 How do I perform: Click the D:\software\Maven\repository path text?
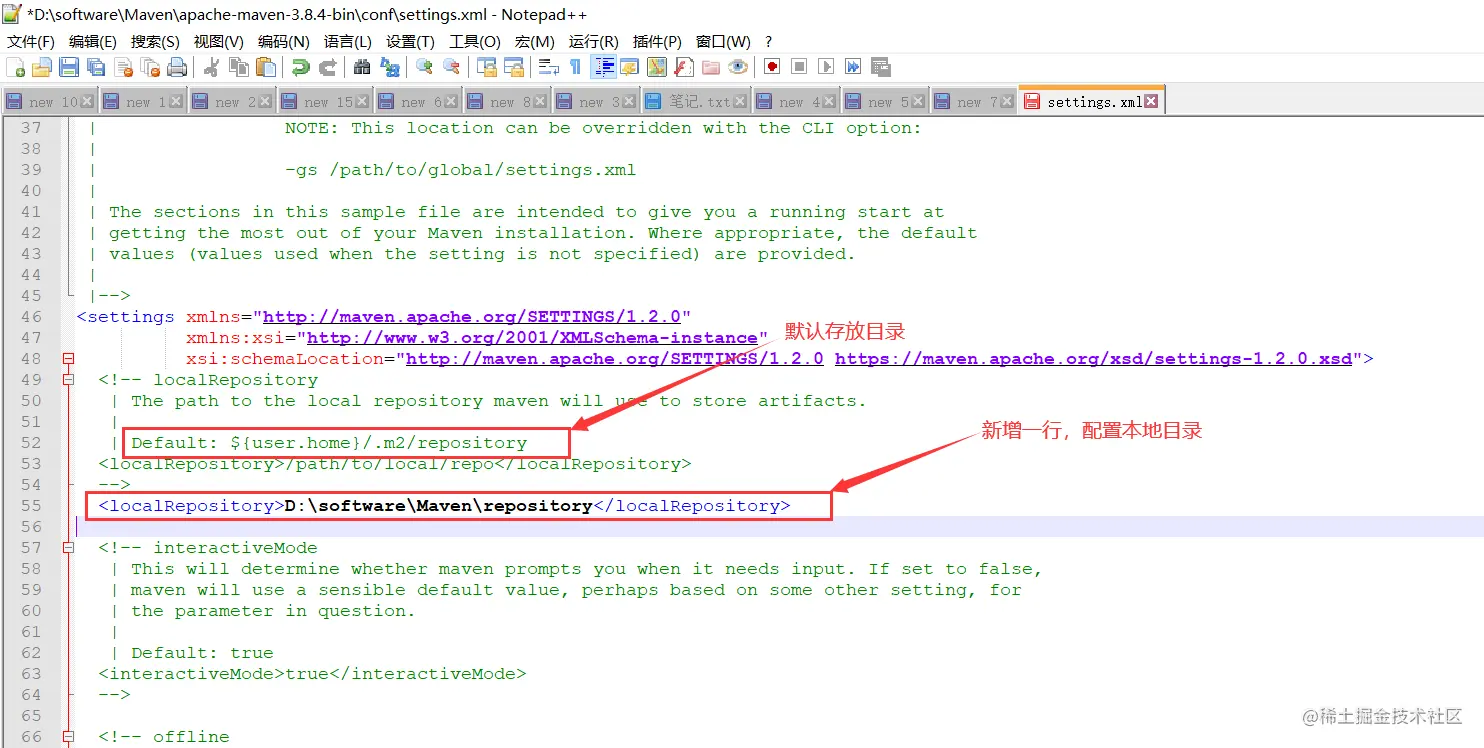(x=438, y=505)
